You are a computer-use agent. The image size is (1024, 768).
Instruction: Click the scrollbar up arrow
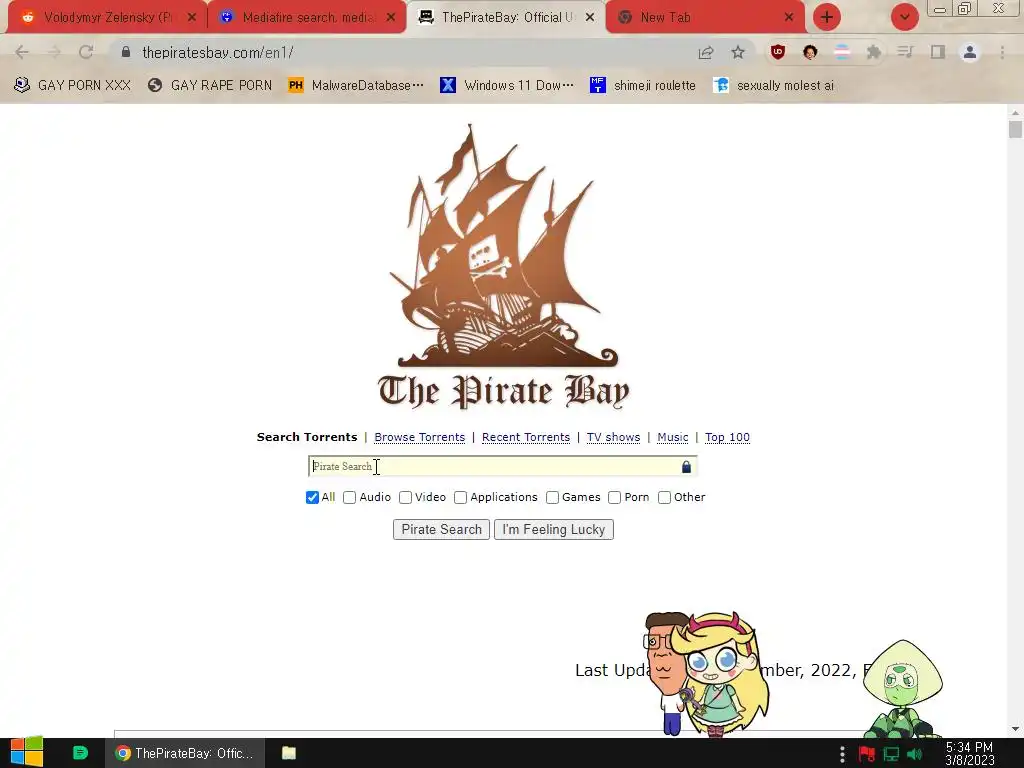[x=1015, y=112]
